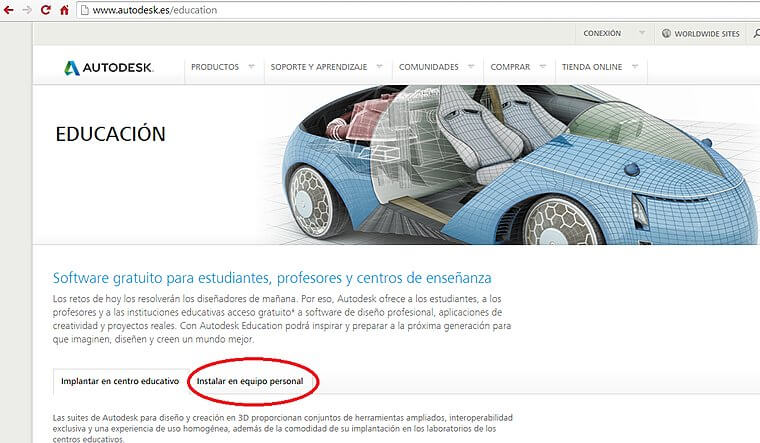Click the browser back arrow
Image resolution: width=760 pixels, height=443 pixels.
point(9,10)
